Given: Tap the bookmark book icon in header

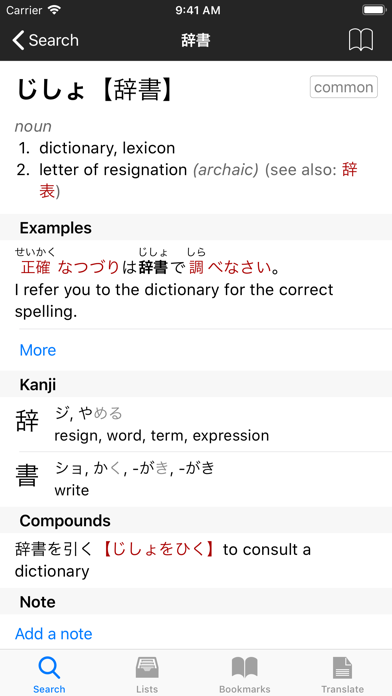Looking at the screenshot, I should 360,40.
